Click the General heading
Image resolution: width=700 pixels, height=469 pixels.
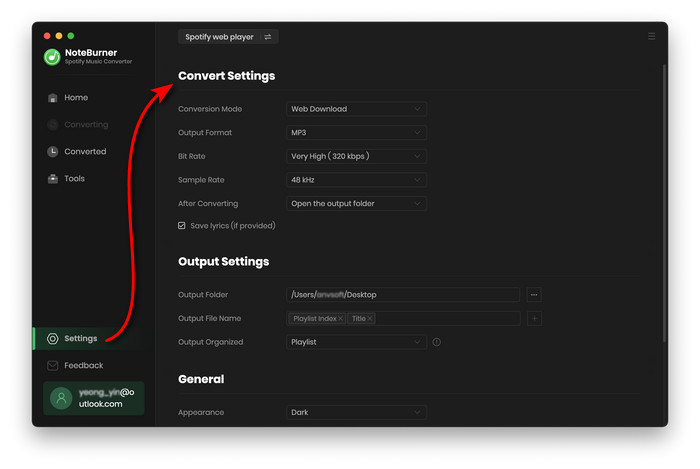(x=201, y=379)
